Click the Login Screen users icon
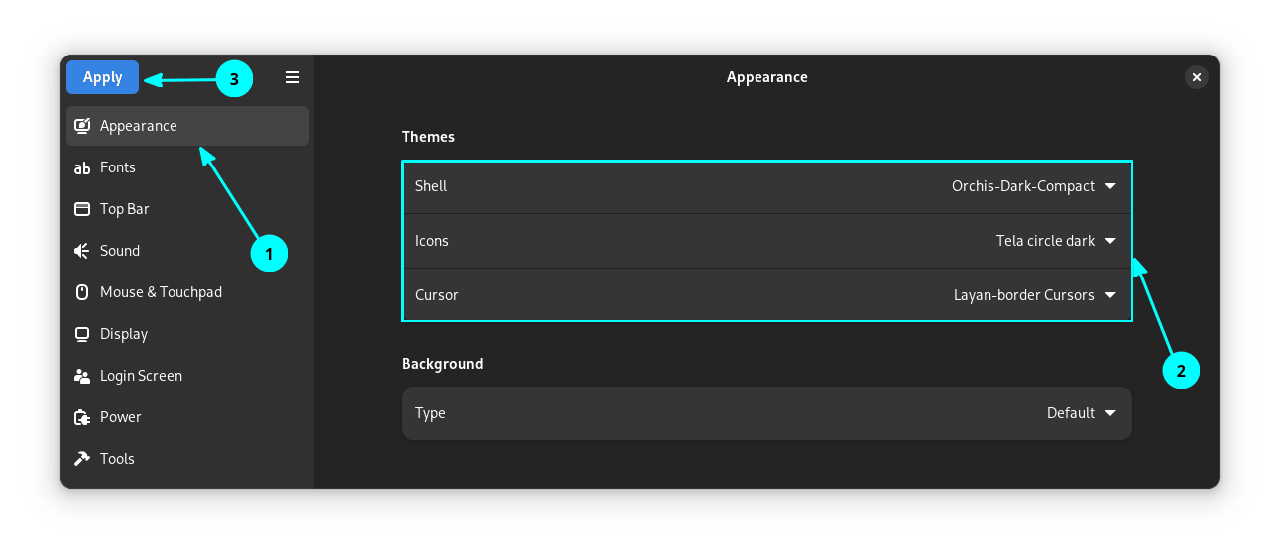This screenshot has height=555, width=1280. tap(82, 376)
